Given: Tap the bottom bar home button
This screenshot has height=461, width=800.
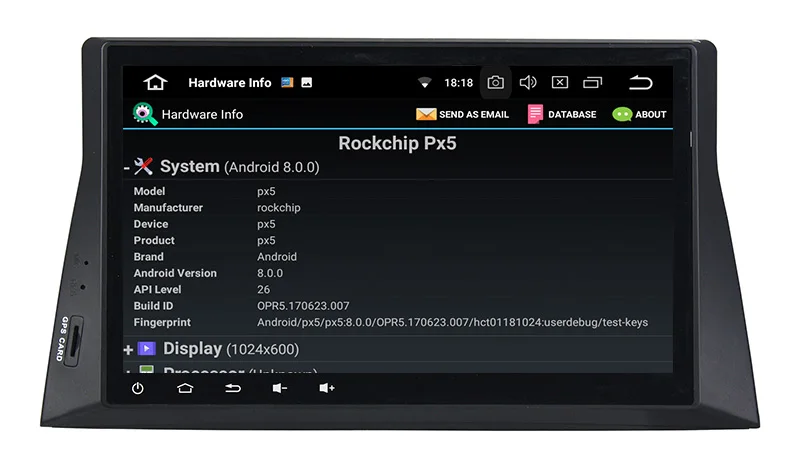Looking at the screenshot, I should click(x=185, y=389).
